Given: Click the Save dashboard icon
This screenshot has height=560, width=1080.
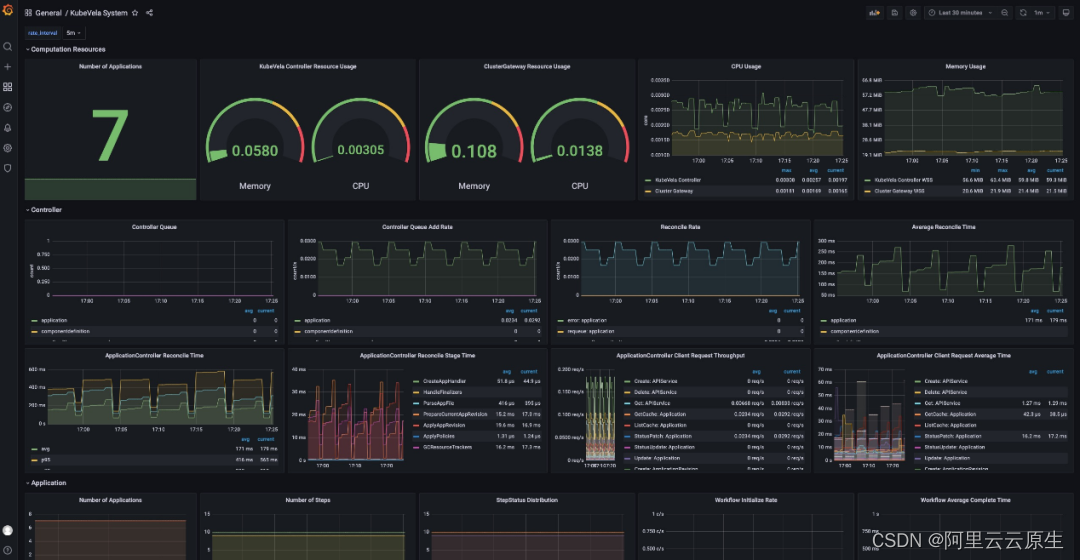Looking at the screenshot, I should tap(894, 13).
